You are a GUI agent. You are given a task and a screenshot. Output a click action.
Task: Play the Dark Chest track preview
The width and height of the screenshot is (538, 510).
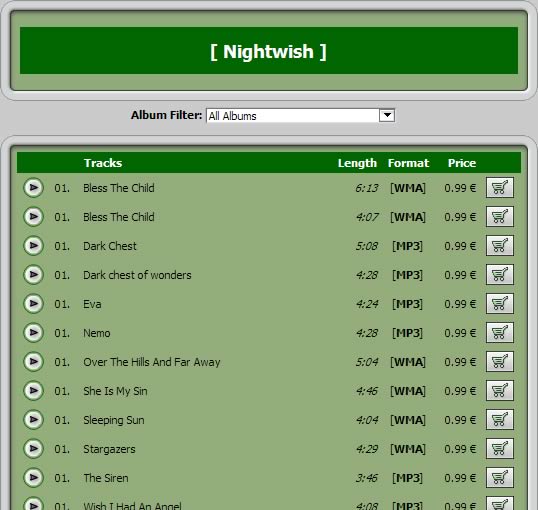pos(33,245)
